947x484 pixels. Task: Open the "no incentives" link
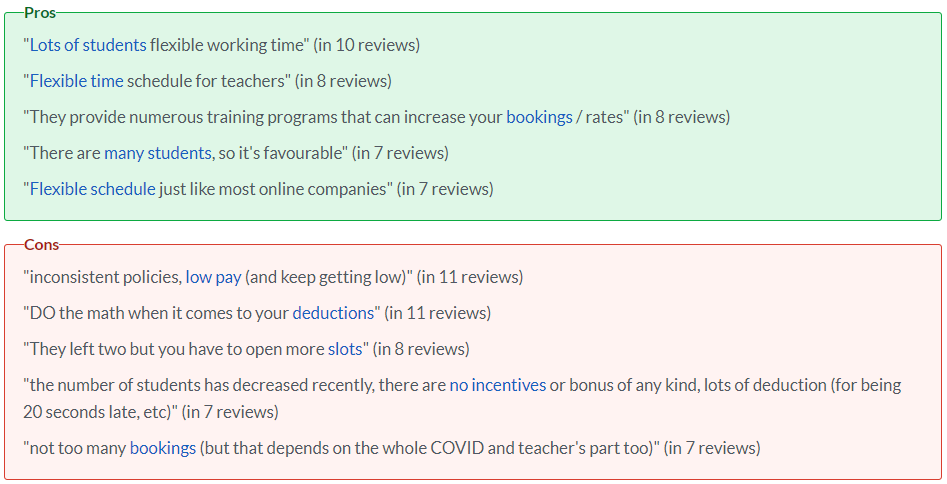click(497, 385)
